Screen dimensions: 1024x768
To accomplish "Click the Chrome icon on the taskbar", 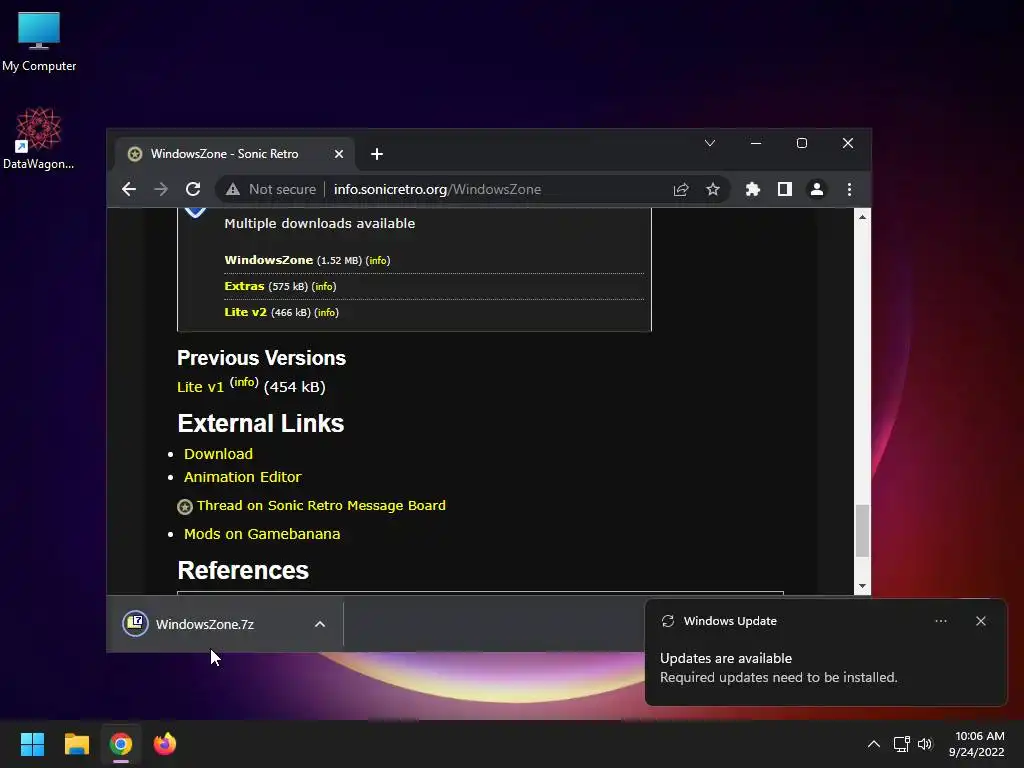I will coord(121,744).
